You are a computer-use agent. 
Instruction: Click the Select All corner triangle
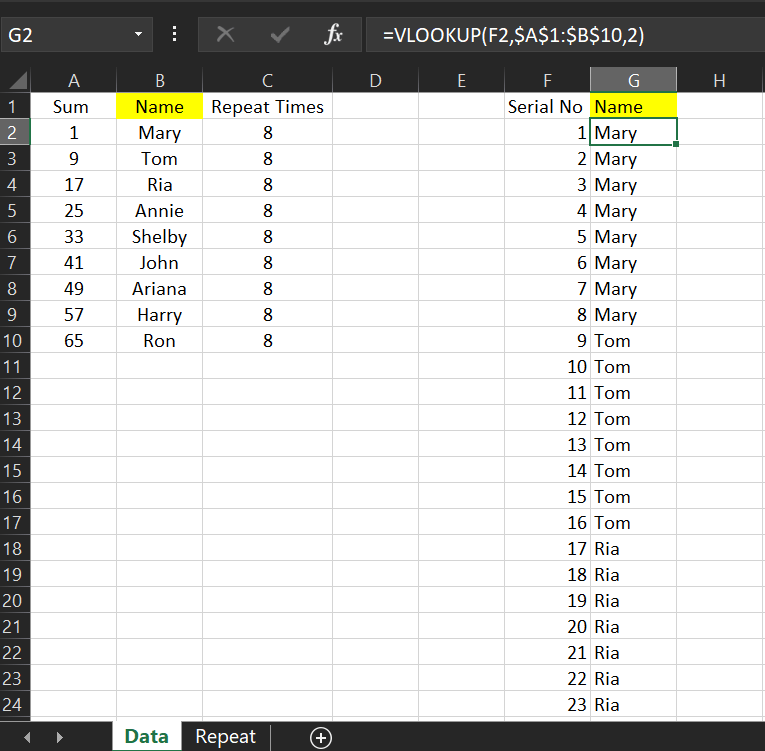(15, 81)
